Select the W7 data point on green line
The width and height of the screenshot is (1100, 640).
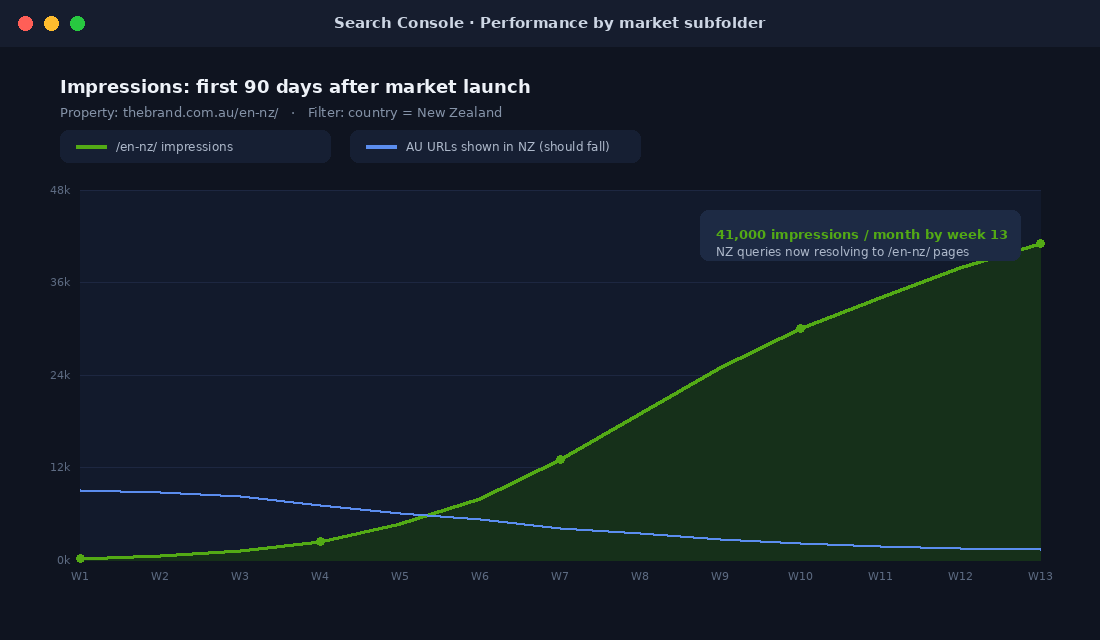click(561, 460)
